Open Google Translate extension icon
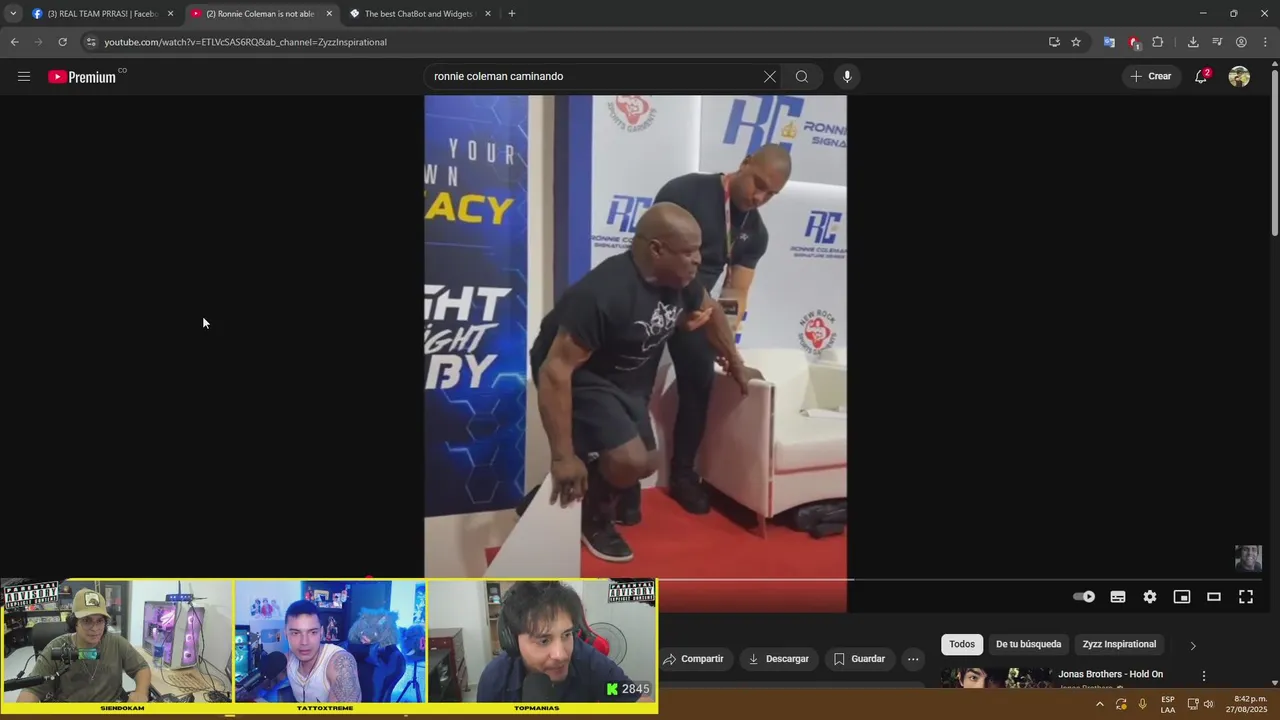 click(1109, 42)
